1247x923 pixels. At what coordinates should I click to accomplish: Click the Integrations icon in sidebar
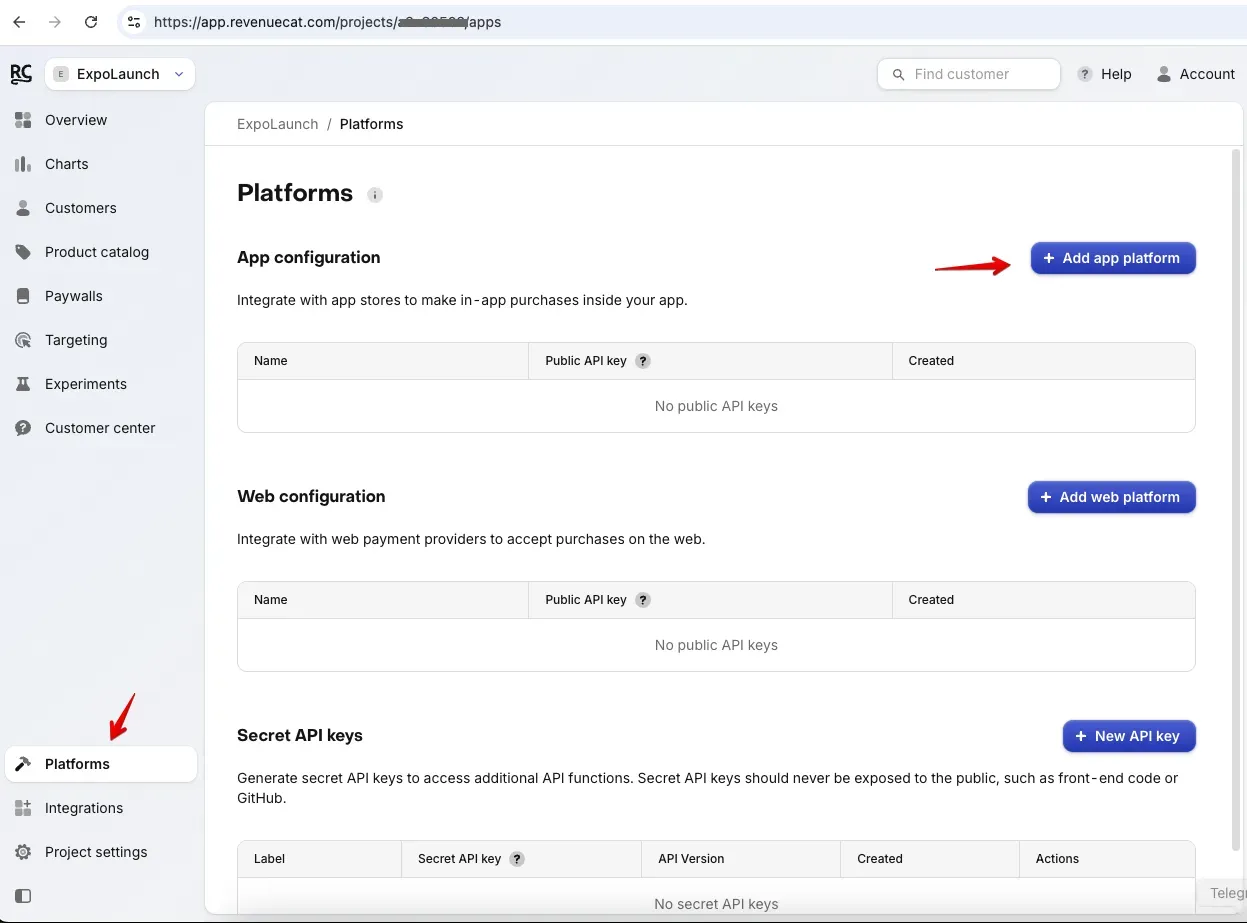23,808
